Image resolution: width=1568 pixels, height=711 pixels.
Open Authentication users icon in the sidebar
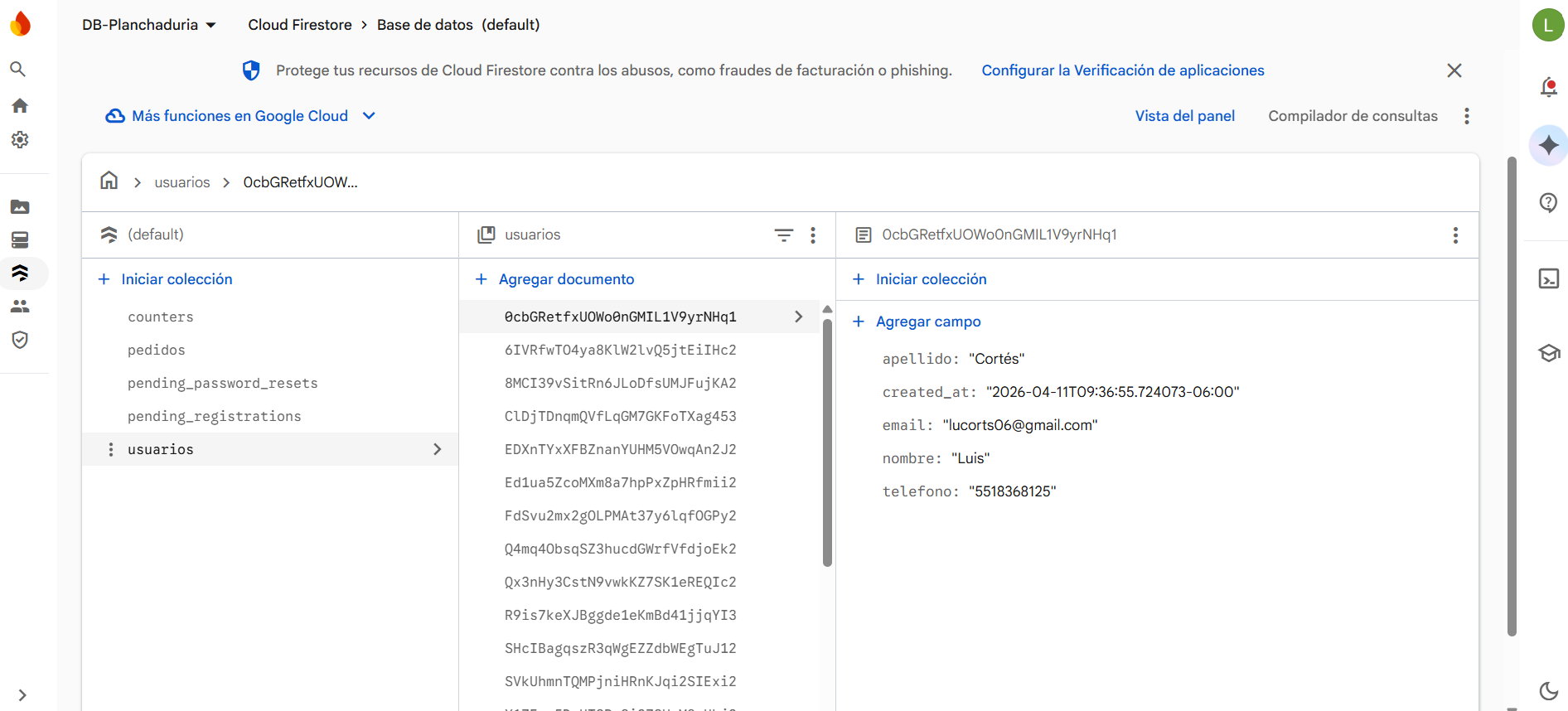(x=20, y=306)
